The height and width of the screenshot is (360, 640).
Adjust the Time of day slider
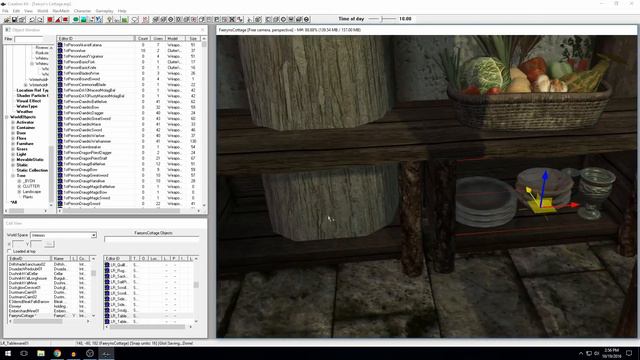(382, 19)
